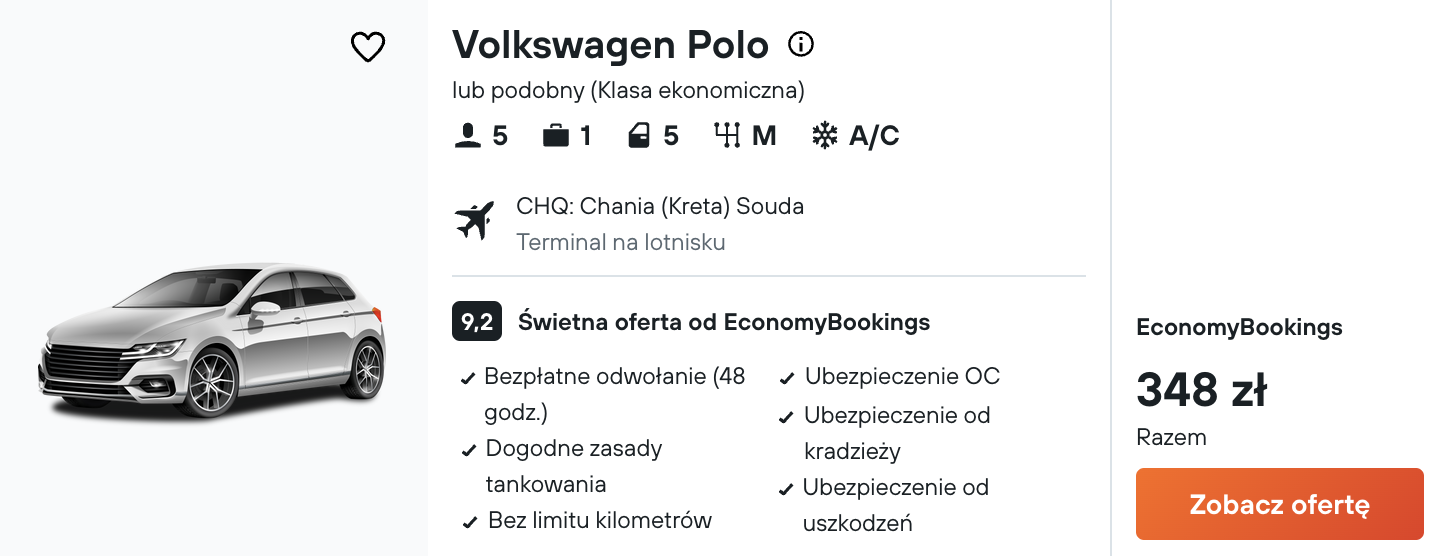Screen dimensions: 1440x556
Task: Click the manual transmission icon
Action: [727, 136]
